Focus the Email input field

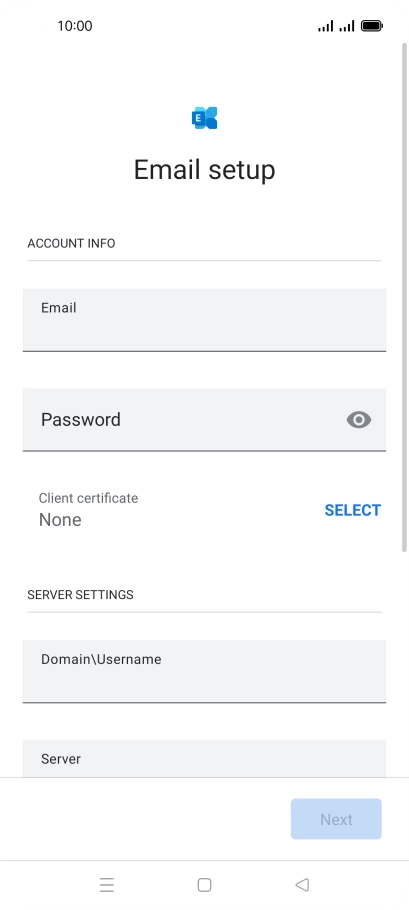[x=204, y=320]
